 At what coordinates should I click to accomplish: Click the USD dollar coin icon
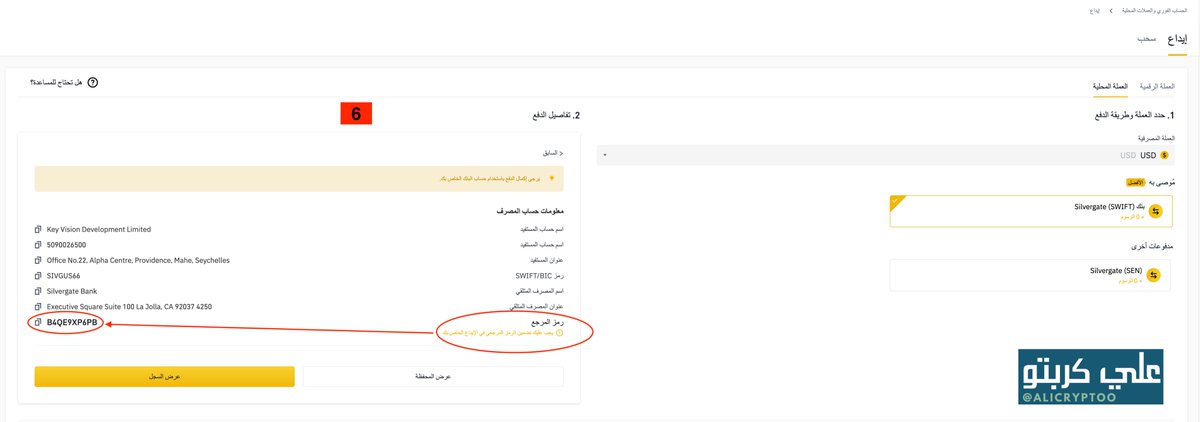[1164, 155]
